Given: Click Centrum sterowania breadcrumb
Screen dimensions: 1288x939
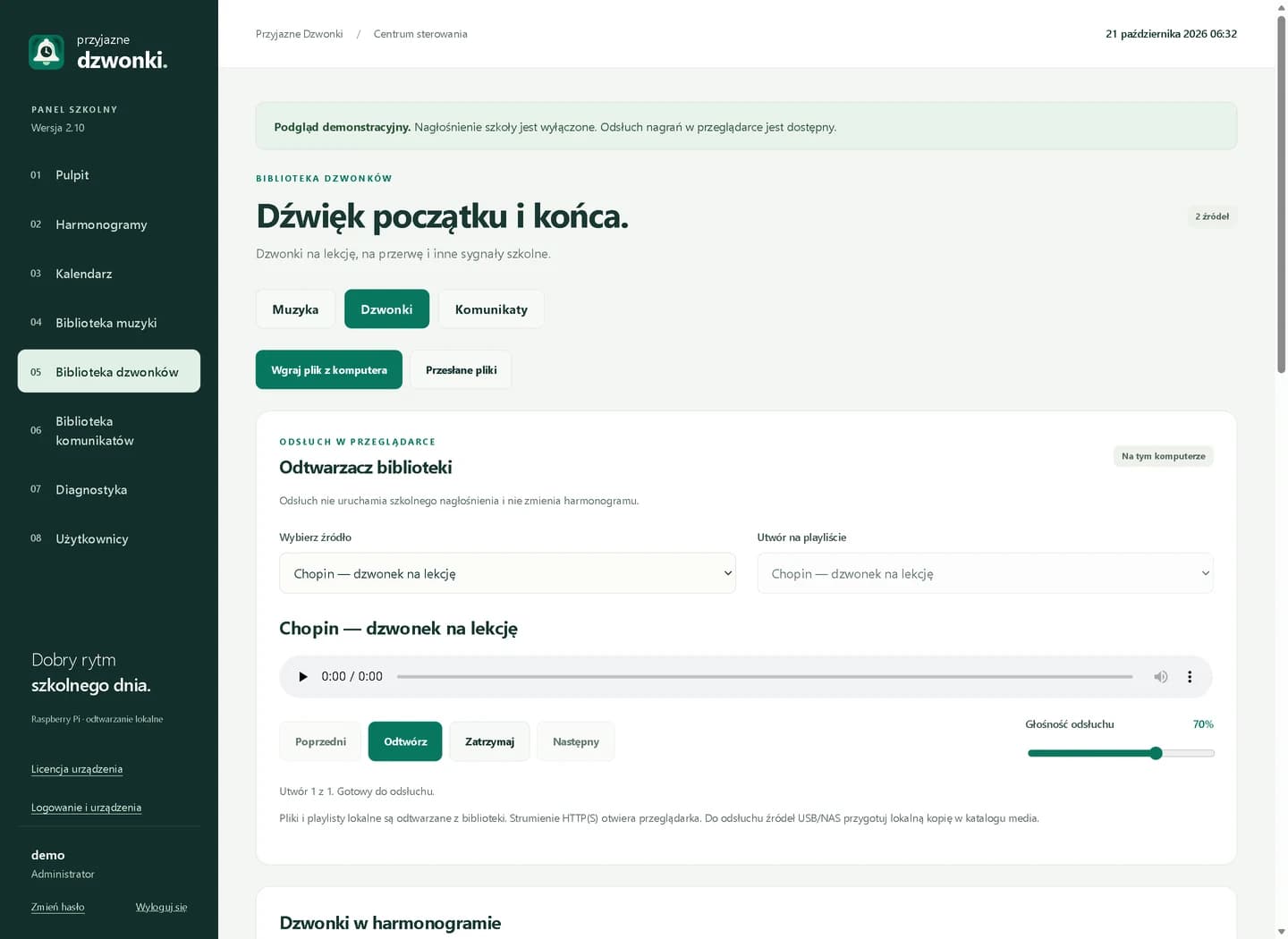Looking at the screenshot, I should click(x=420, y=34).
